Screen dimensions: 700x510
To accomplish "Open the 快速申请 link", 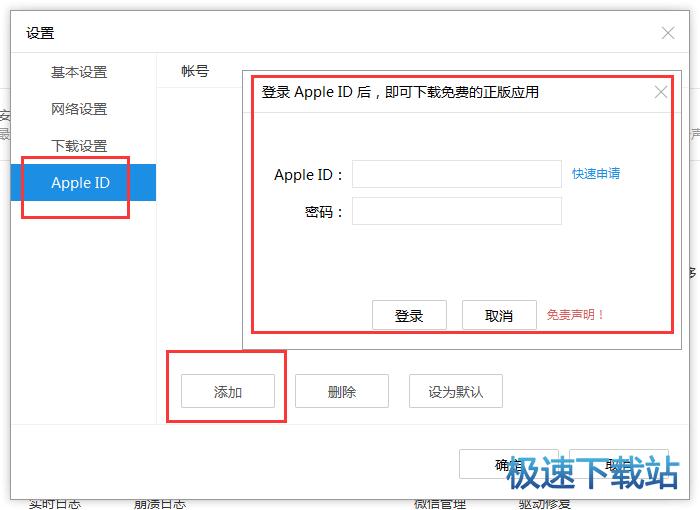I will coord(596,173).
